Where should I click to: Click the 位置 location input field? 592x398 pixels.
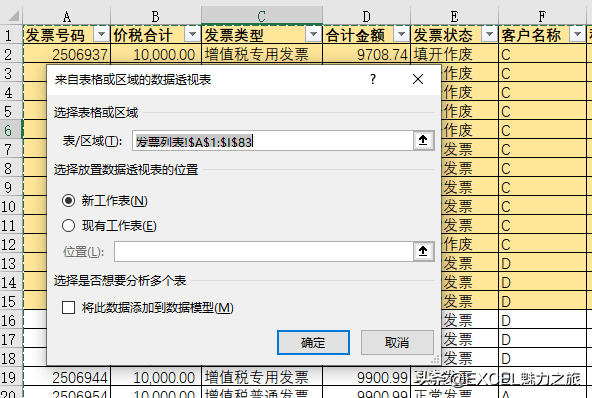click(x=264, y=251)
